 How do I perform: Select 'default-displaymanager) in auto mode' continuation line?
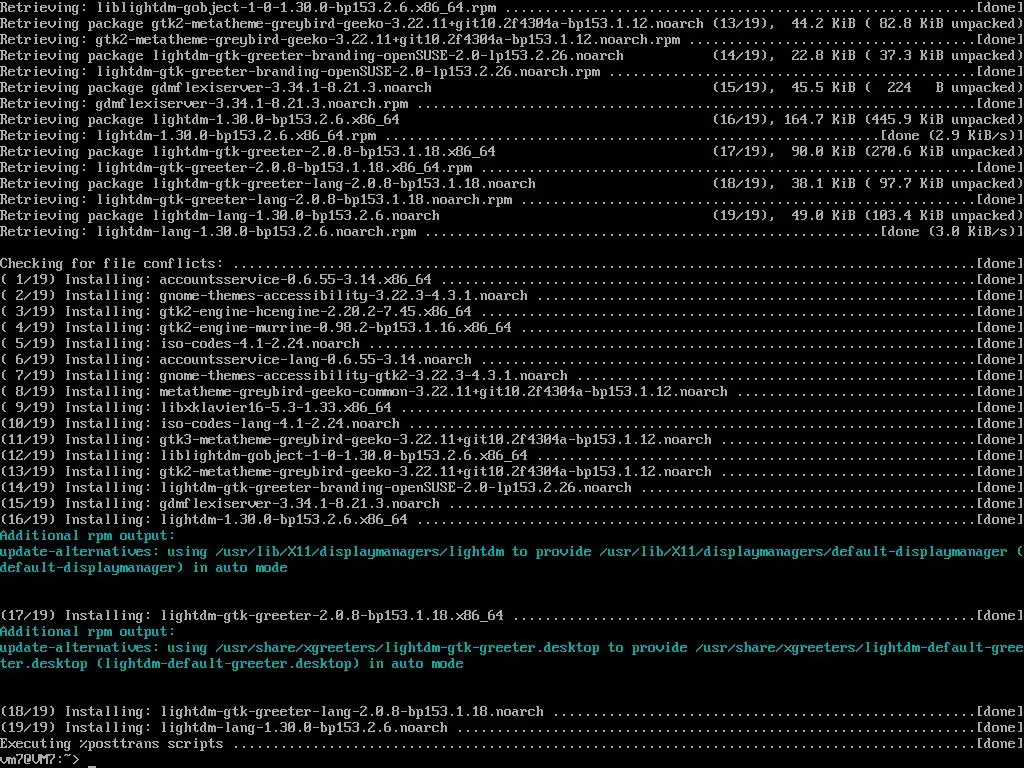144,568
